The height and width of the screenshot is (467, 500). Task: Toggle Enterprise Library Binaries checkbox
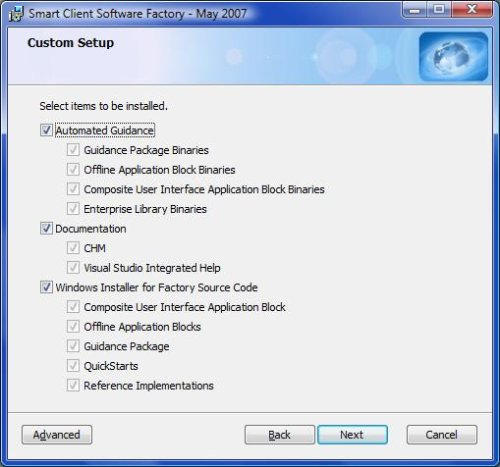pyautogui.click(x=73, y=209)
